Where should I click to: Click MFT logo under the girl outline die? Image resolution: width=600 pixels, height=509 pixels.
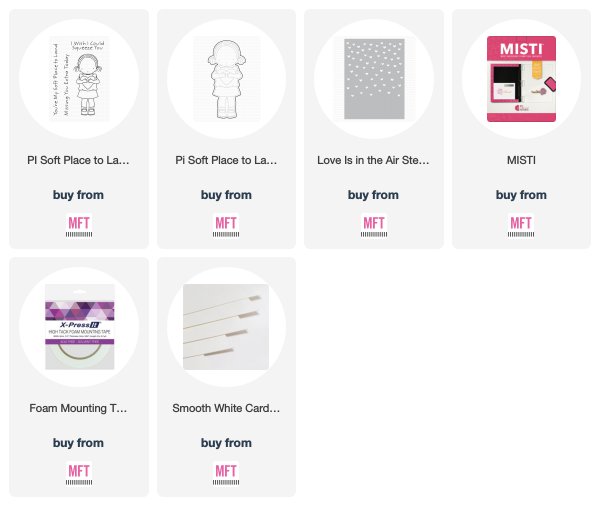click(226, 225)
